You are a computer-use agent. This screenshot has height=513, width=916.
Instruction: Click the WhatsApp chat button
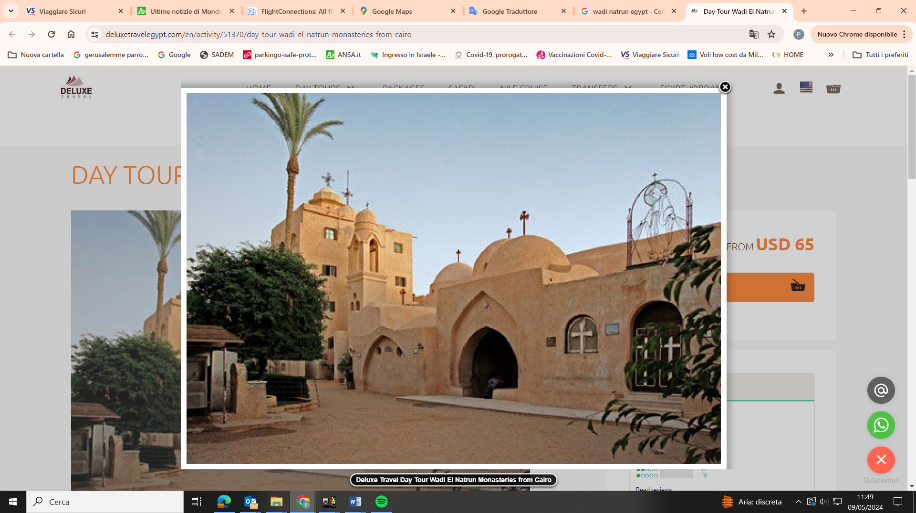click(x=880, y=425)
